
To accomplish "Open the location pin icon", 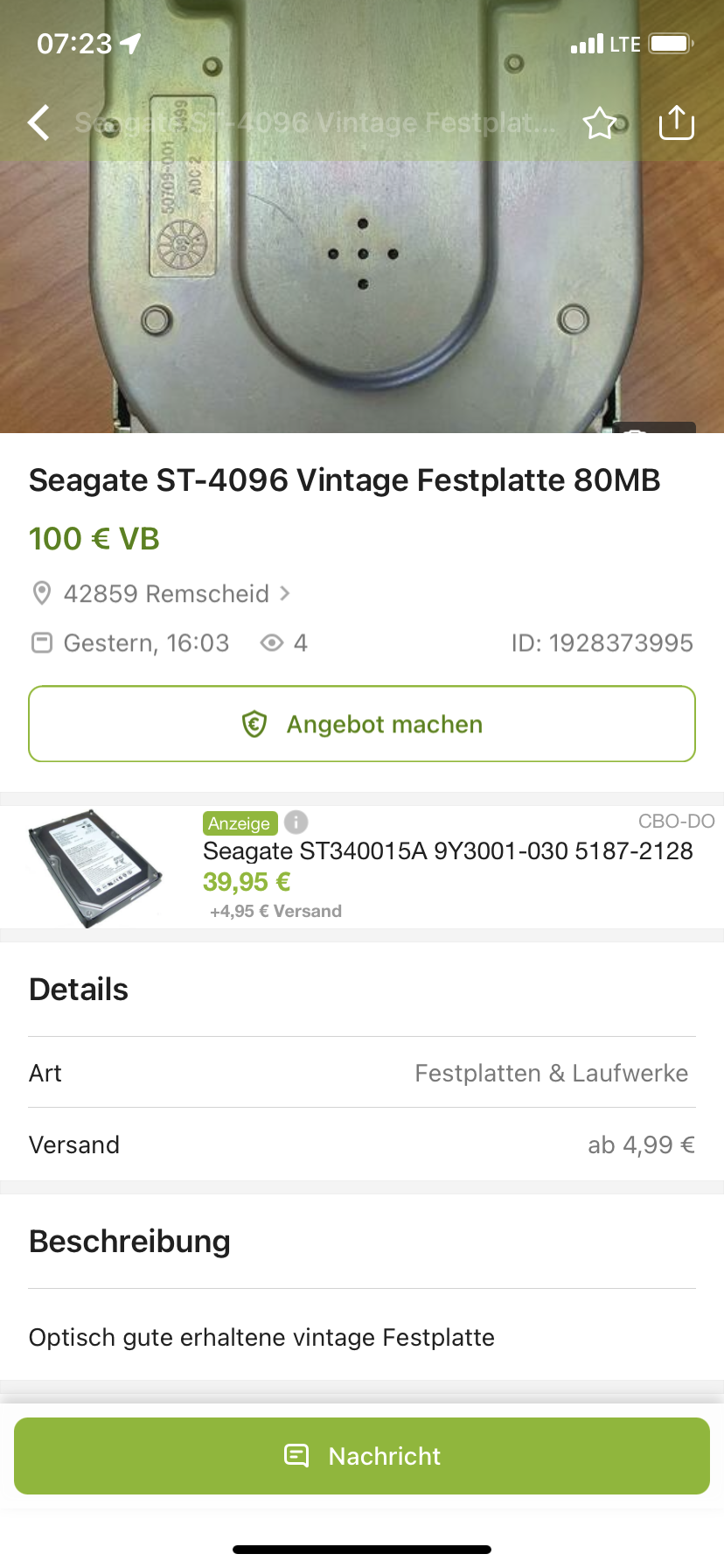I will pos(41,594).
